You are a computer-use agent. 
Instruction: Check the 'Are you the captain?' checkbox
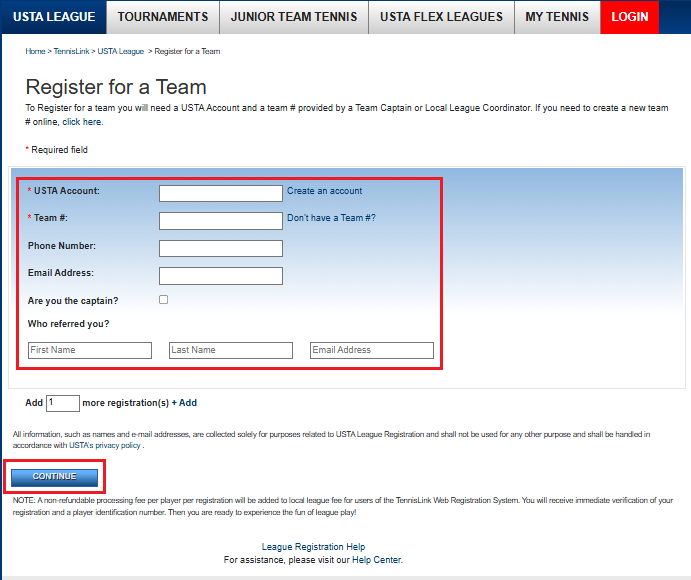(x=163, y=300)
